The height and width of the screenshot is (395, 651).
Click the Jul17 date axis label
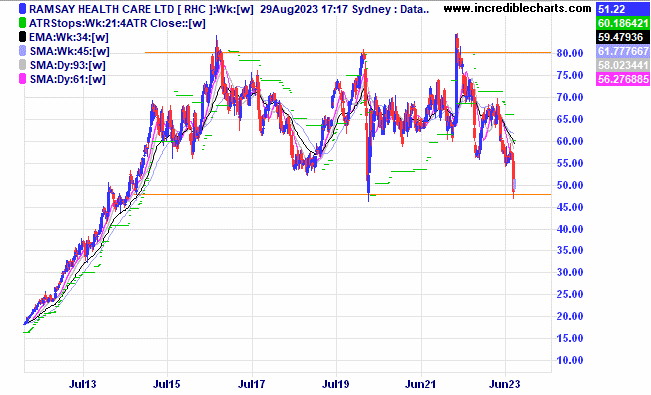251,384
